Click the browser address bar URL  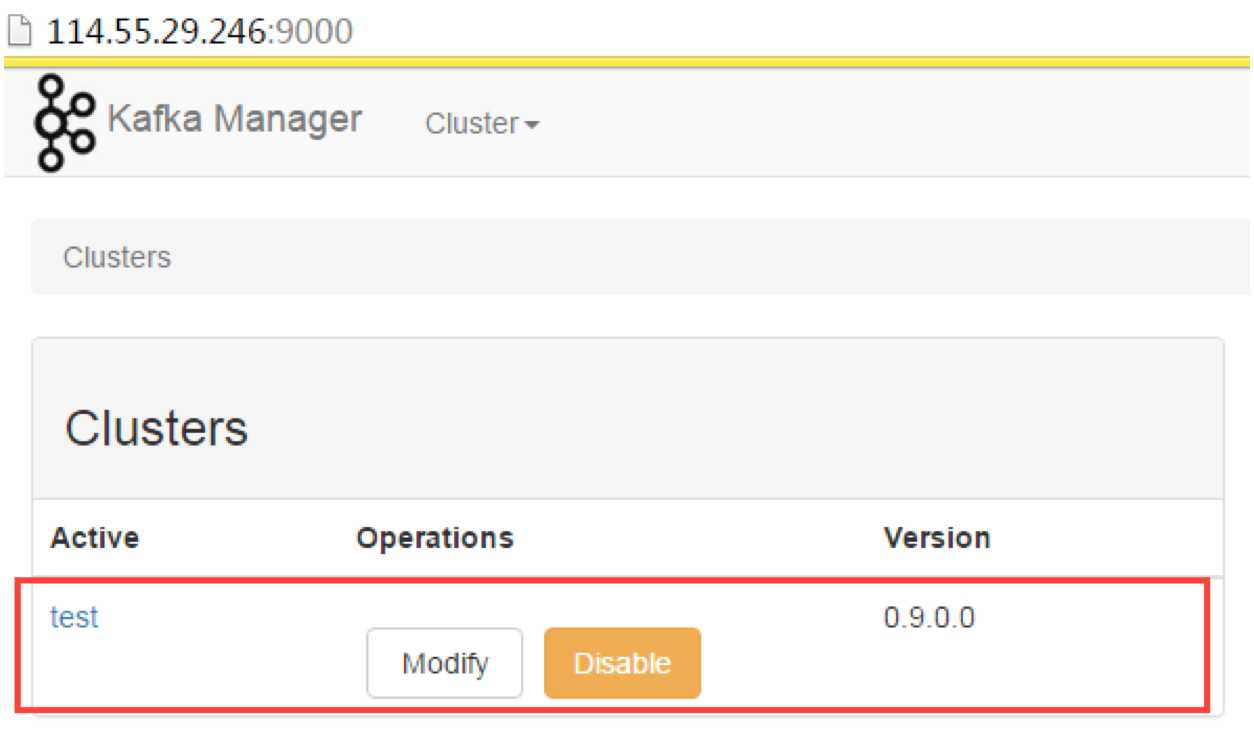(x=200, y=32)
